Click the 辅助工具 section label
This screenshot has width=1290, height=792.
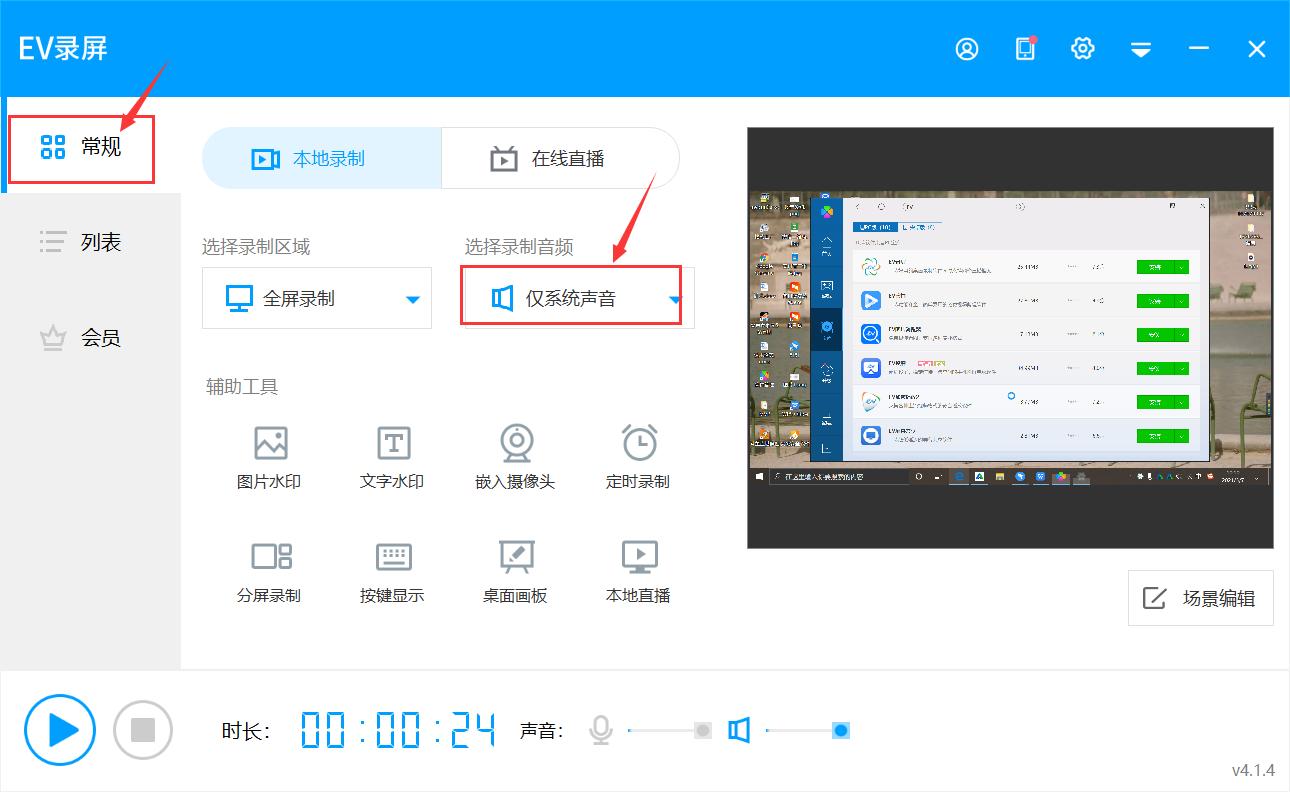242,386
